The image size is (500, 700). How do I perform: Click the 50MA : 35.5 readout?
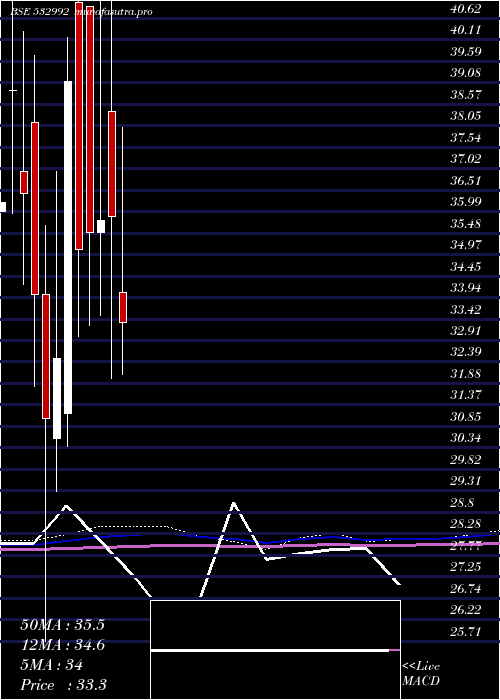click(62, 625)
